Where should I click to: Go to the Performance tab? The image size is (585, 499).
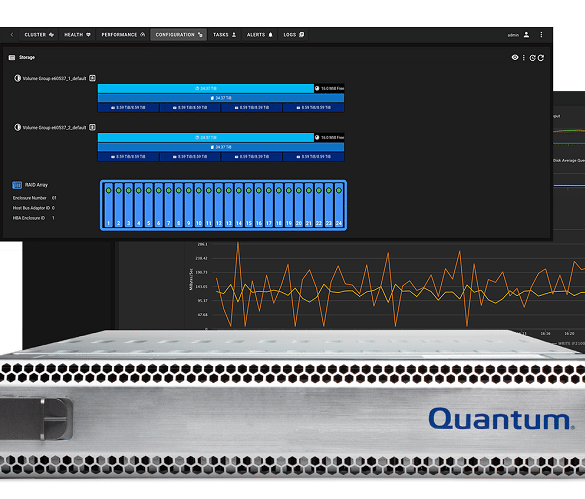[123, 35]
